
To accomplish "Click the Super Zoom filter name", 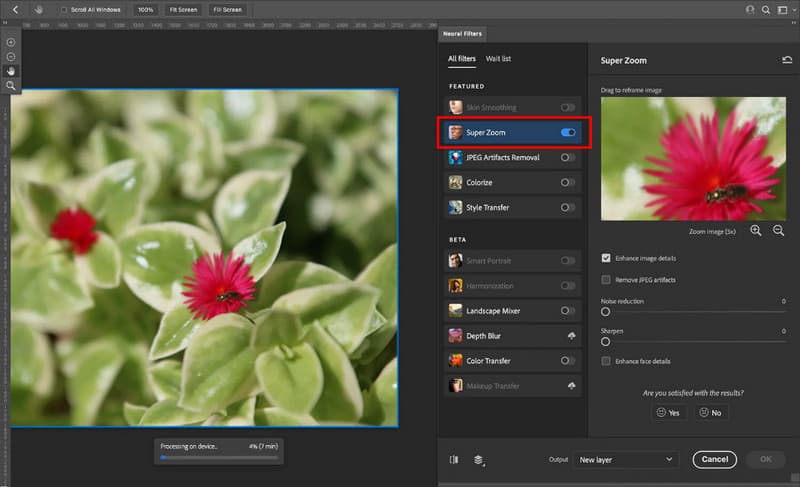I will (486, 133).
